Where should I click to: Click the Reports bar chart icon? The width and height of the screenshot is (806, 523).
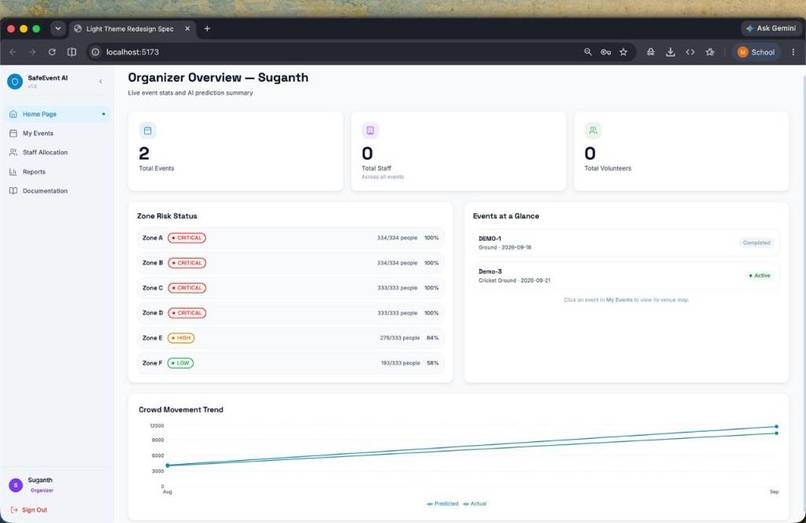(13, 172)
